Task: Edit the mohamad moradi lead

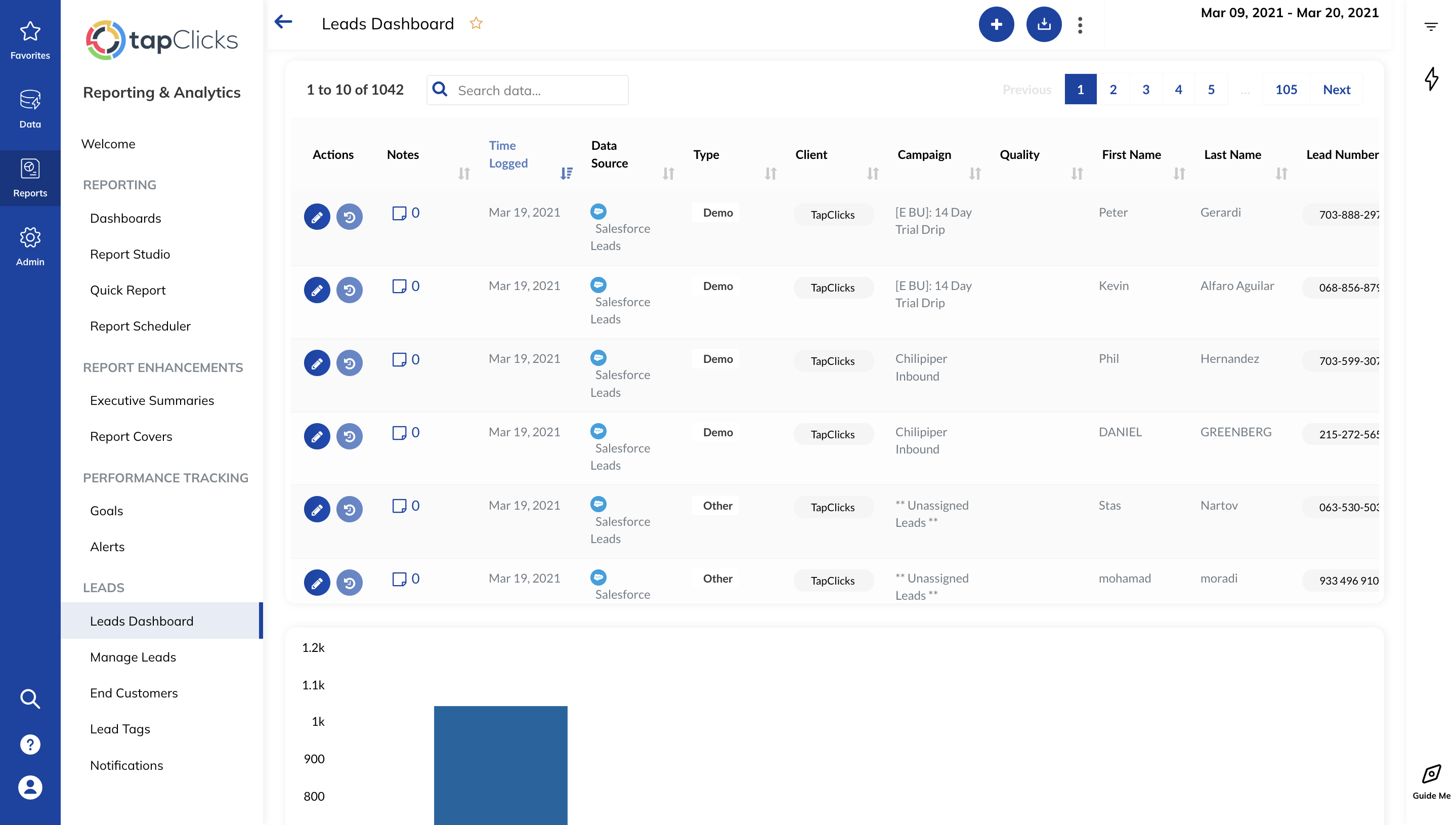Action: point(317,583)
